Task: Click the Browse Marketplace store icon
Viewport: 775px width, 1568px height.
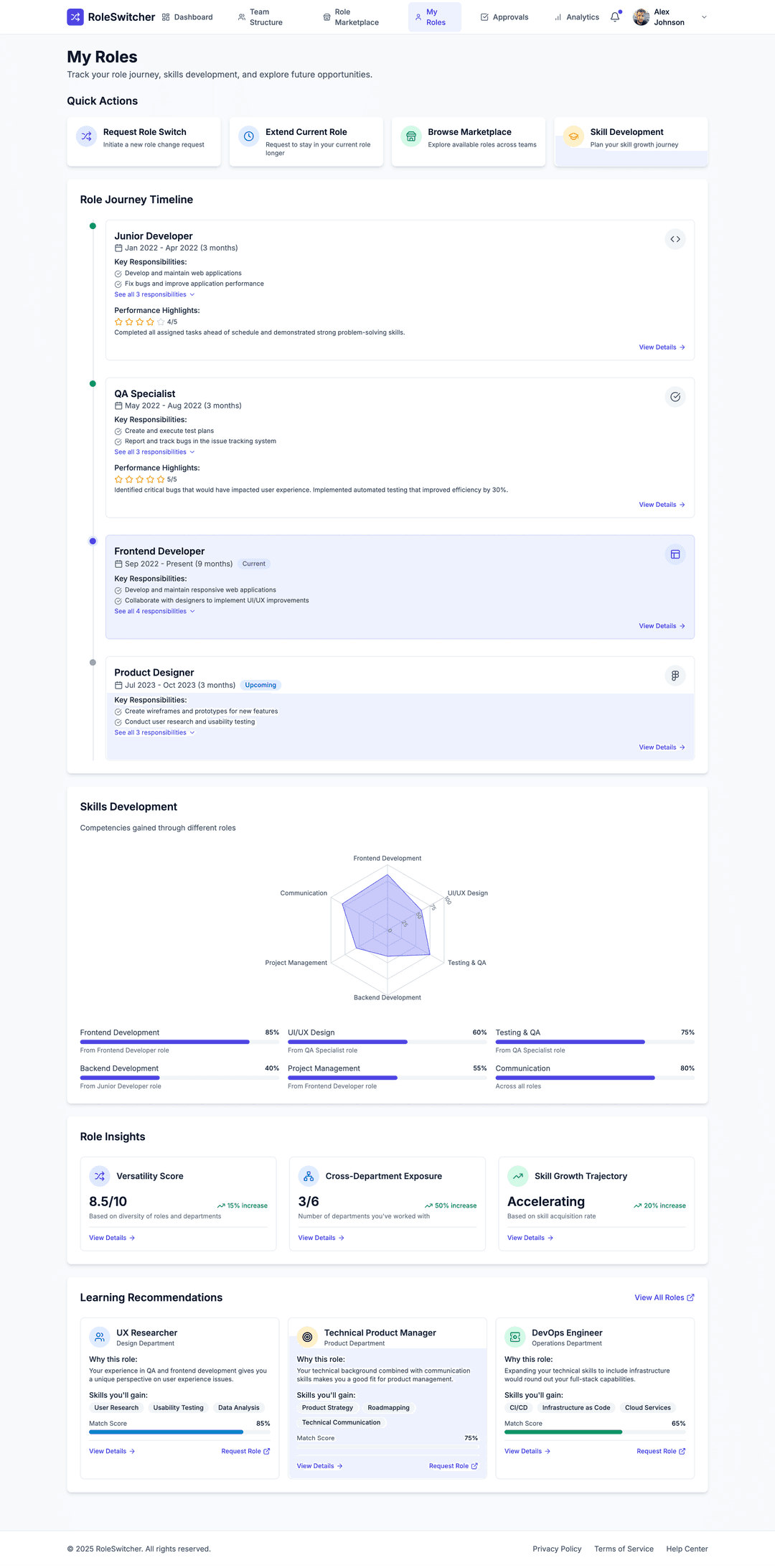Action: [x=411, y=136]
